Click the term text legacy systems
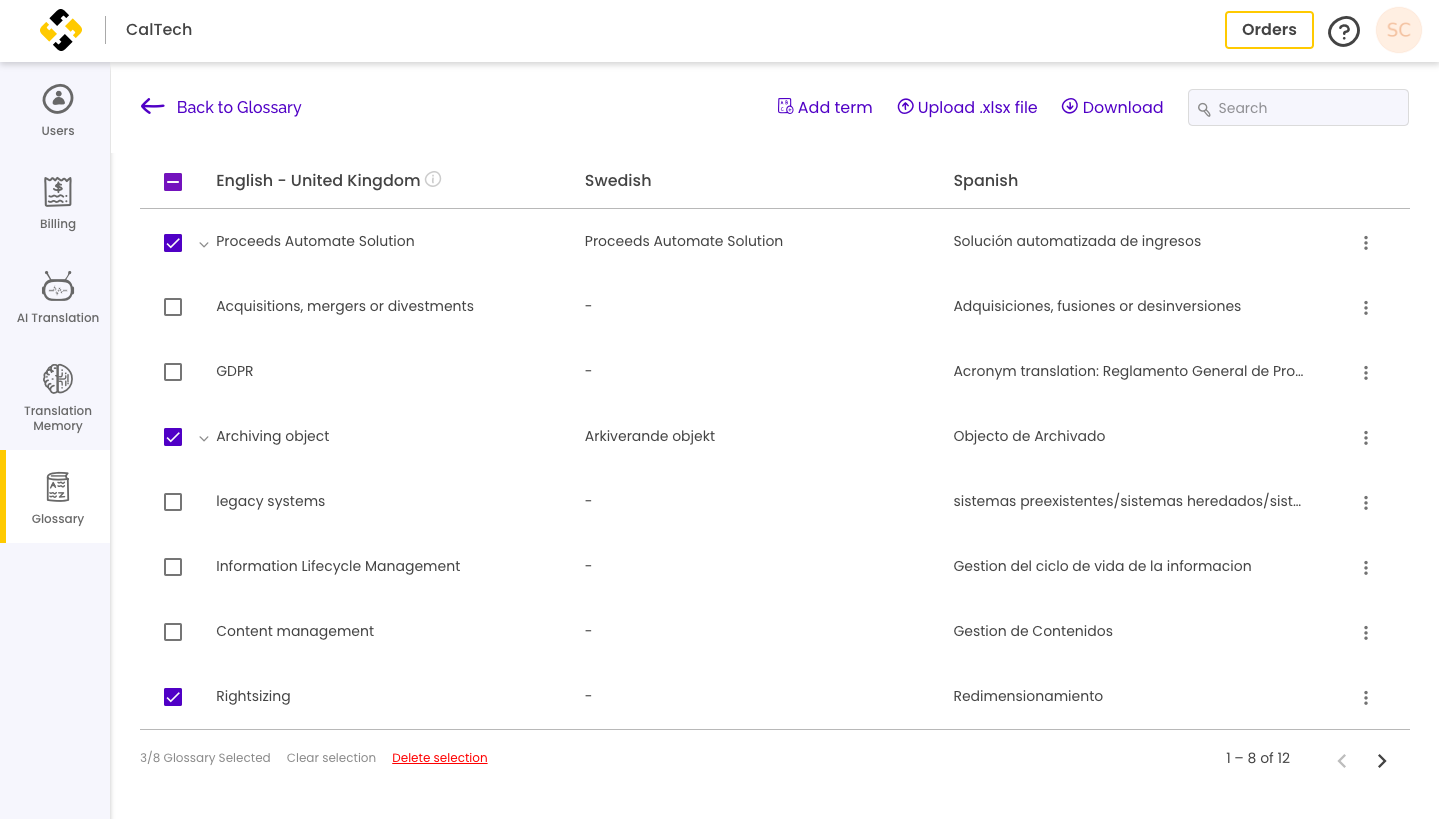Image resolution: width=1439 pixels, height=819 pixels. pyautogui.click(x=271, y=501)
